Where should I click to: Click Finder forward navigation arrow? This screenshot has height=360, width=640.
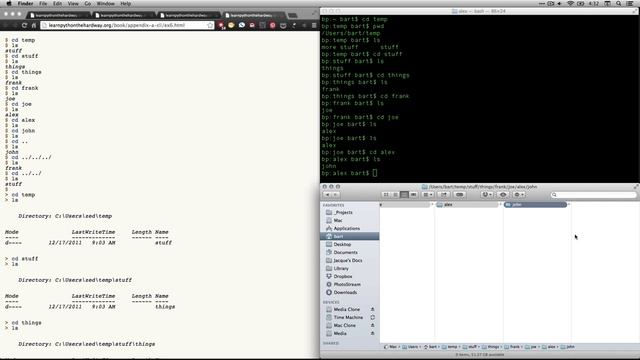pos(335,195)
